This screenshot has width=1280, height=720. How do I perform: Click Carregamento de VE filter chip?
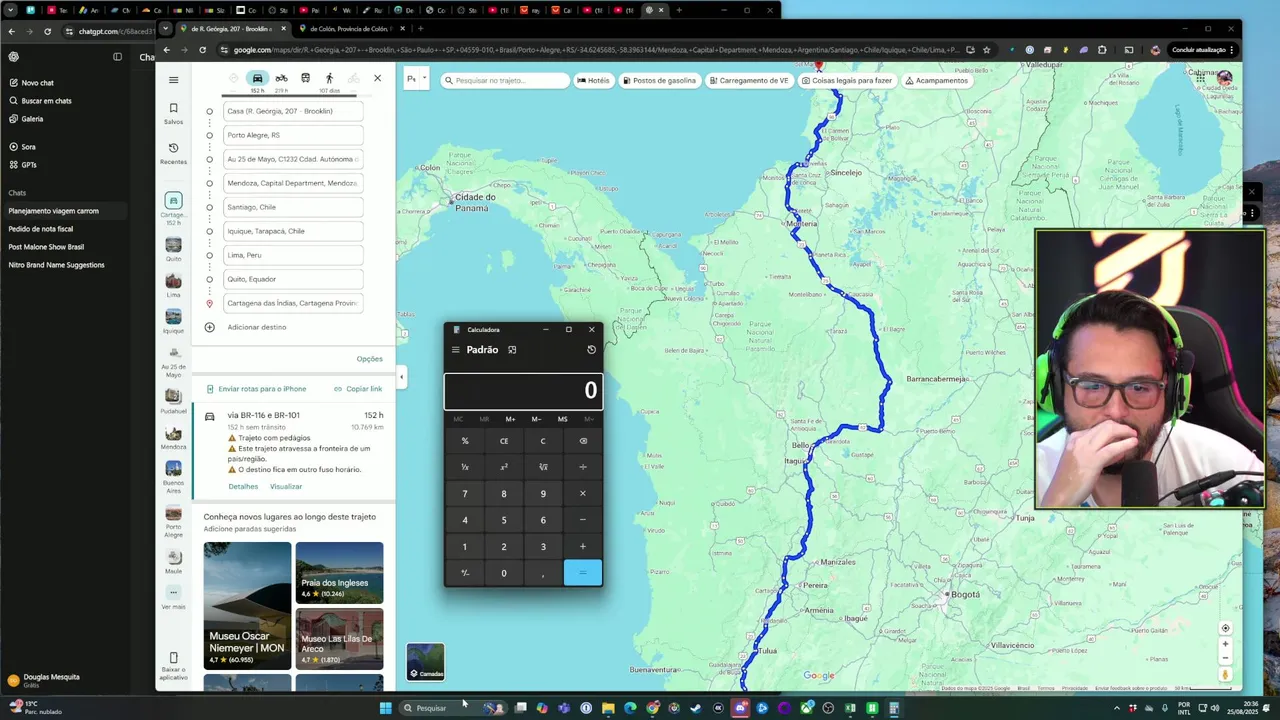749,80
